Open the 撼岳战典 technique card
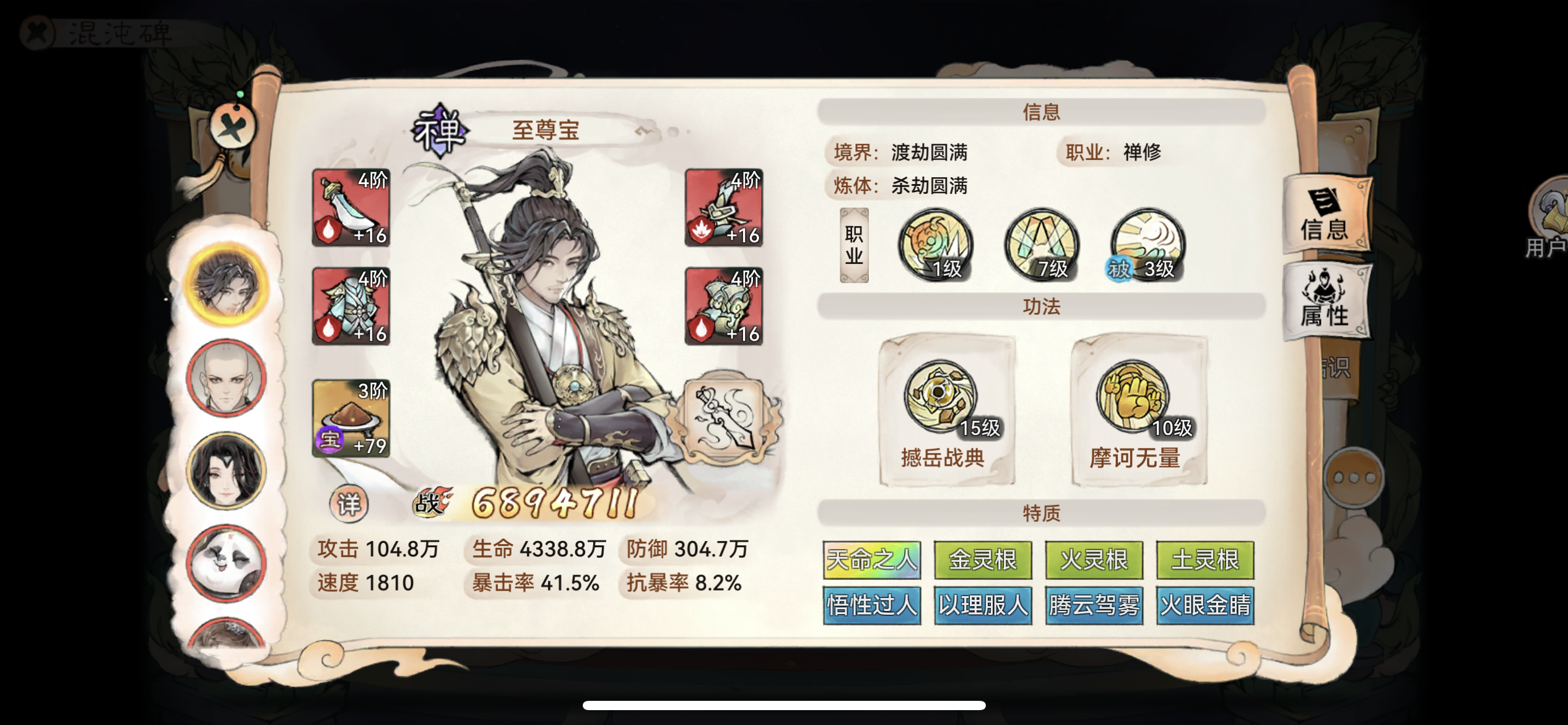Viewport: 1568px width, 725px height. point(947,410)
